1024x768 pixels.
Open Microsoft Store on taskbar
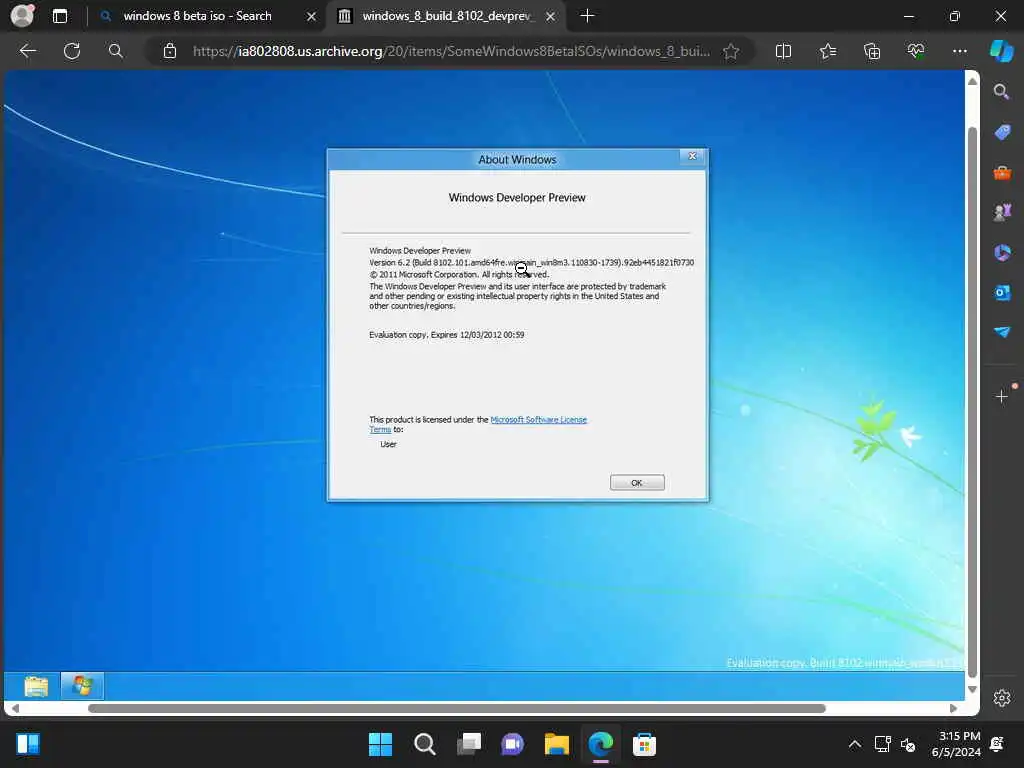645,744
